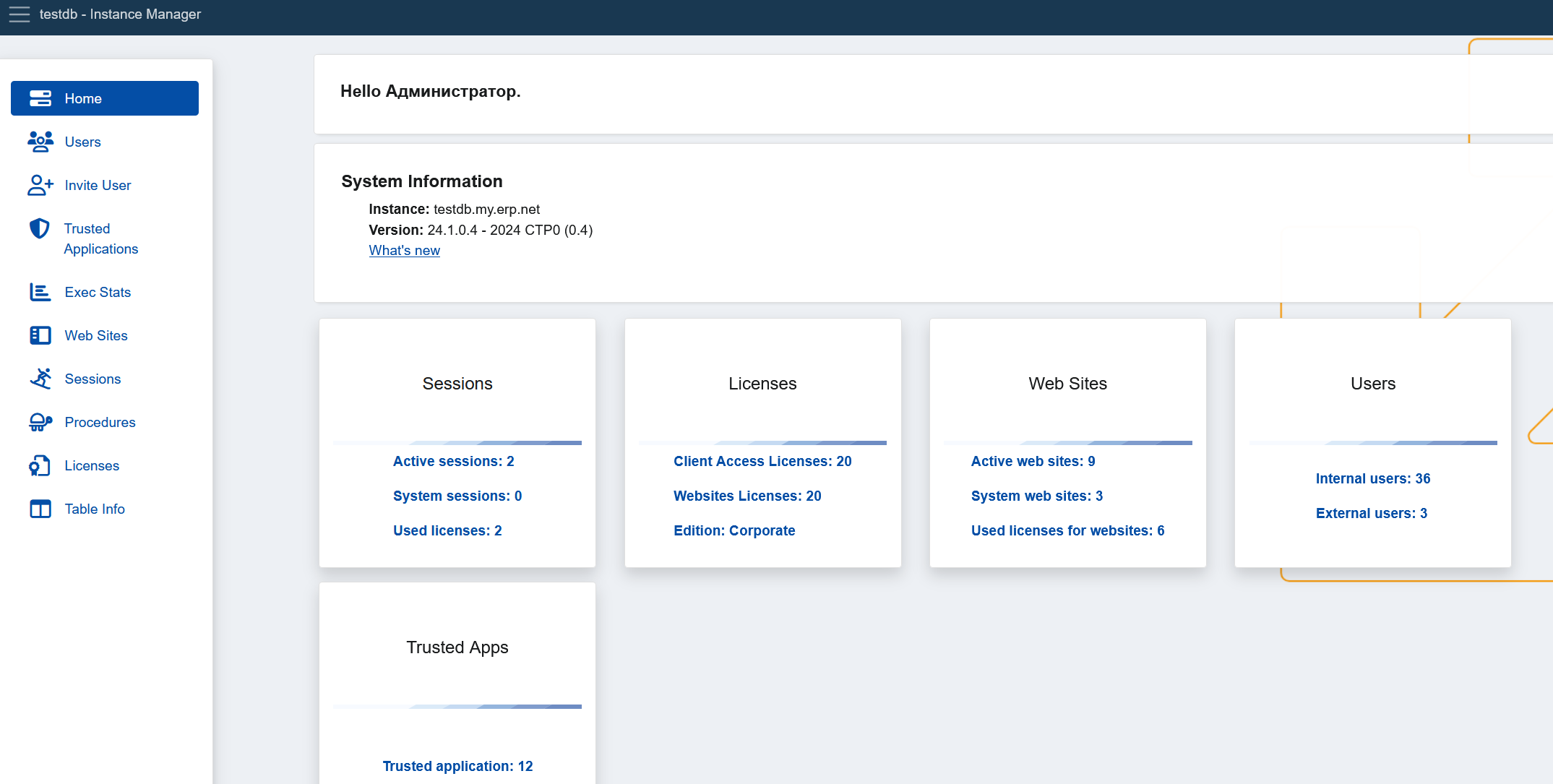Open Used licenses for websites: 6
Image resolution: width=1553 pixels, height=784 pixels.
click(1067, 530)
